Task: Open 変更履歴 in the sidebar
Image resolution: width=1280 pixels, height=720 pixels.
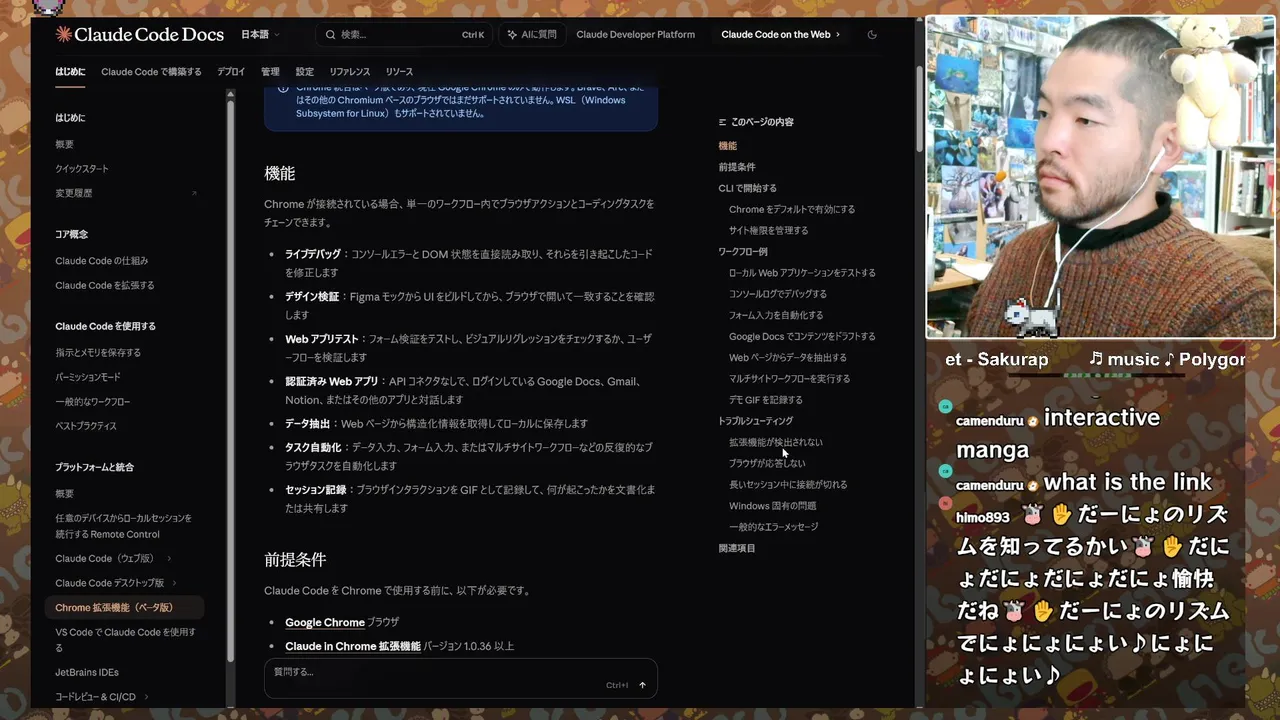Action: 73,193
